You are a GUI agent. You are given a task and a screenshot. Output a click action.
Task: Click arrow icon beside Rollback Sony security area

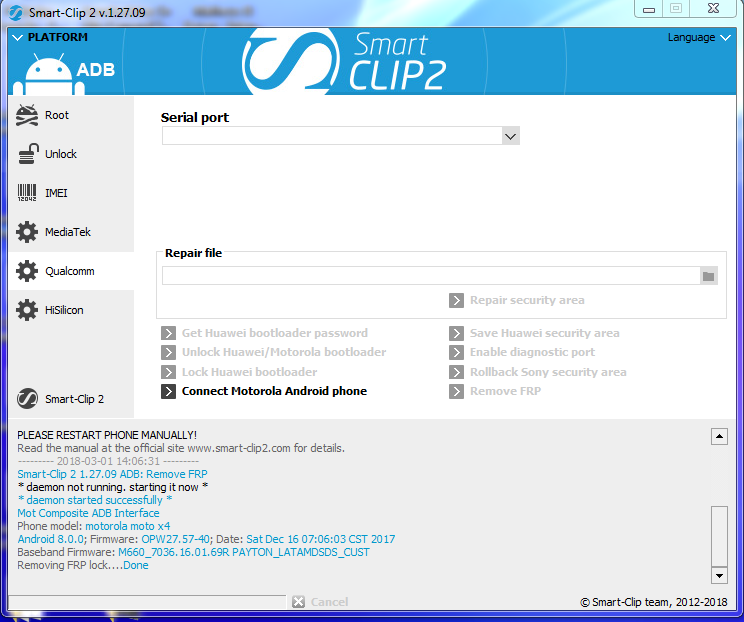pyautogui.click(x=456, y=372)
